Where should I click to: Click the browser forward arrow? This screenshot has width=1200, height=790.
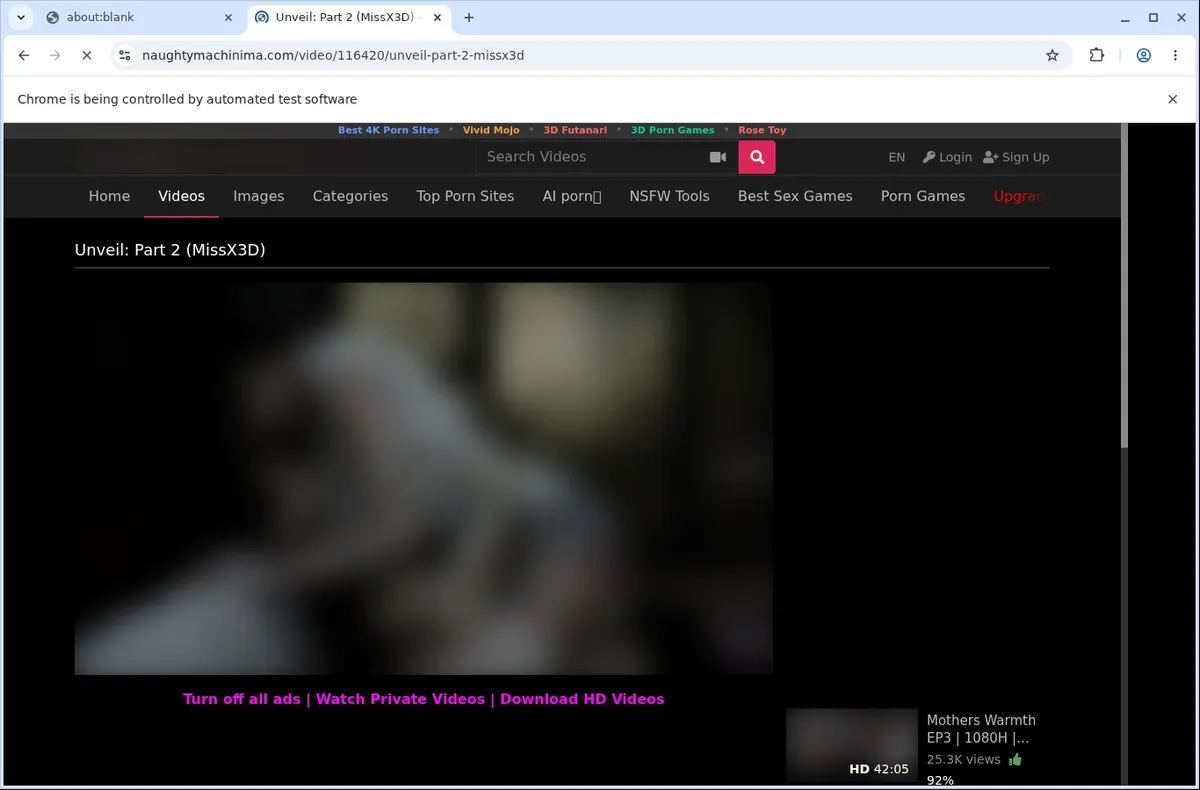(56, 56)
